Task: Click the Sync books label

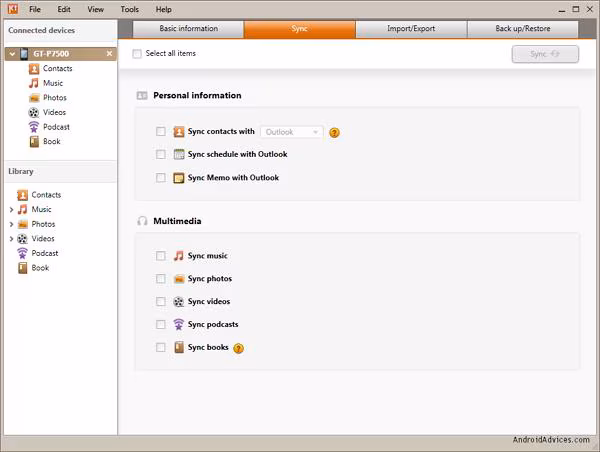Action: pos(208,348)
